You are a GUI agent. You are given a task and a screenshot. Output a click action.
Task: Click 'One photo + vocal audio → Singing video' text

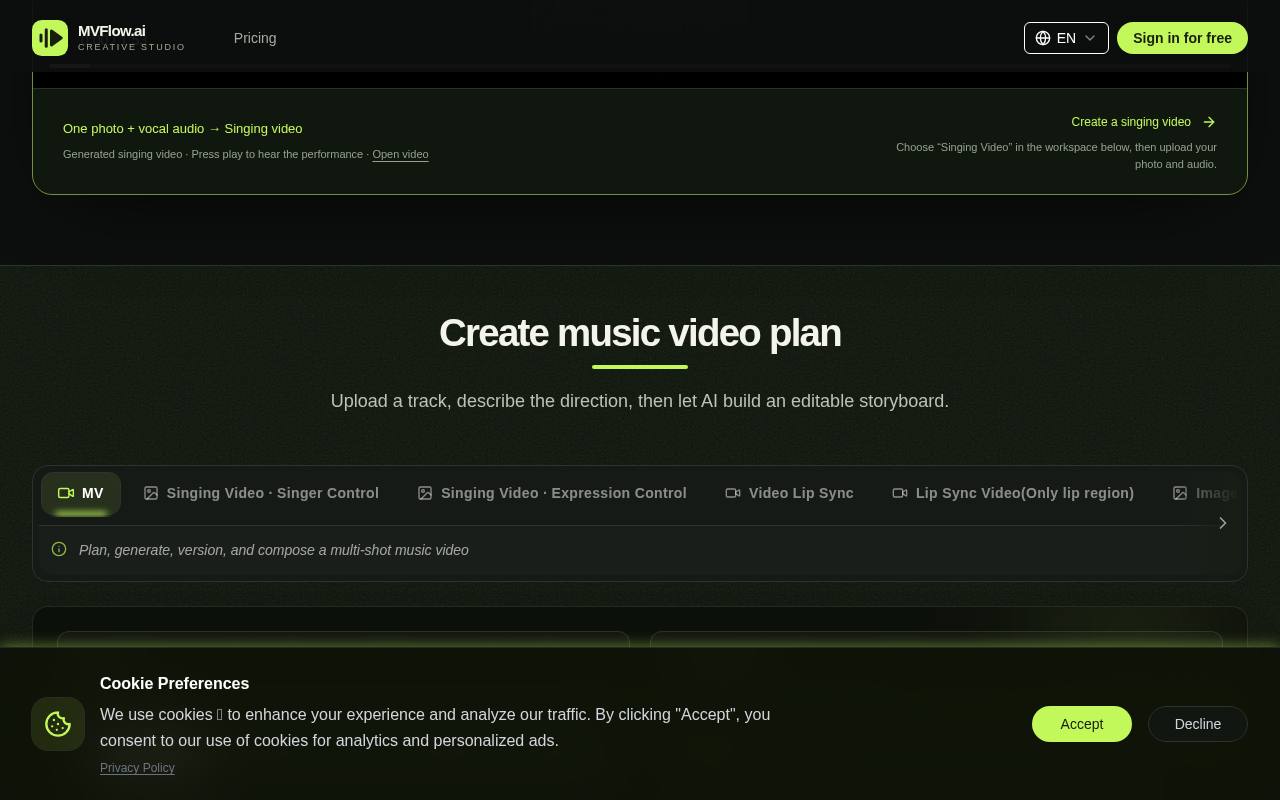point(183,129)
